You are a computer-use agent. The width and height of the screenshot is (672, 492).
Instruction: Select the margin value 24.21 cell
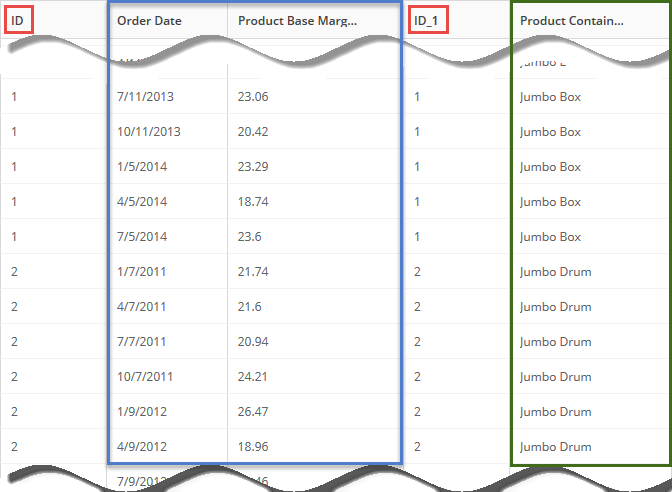[253, 377]
